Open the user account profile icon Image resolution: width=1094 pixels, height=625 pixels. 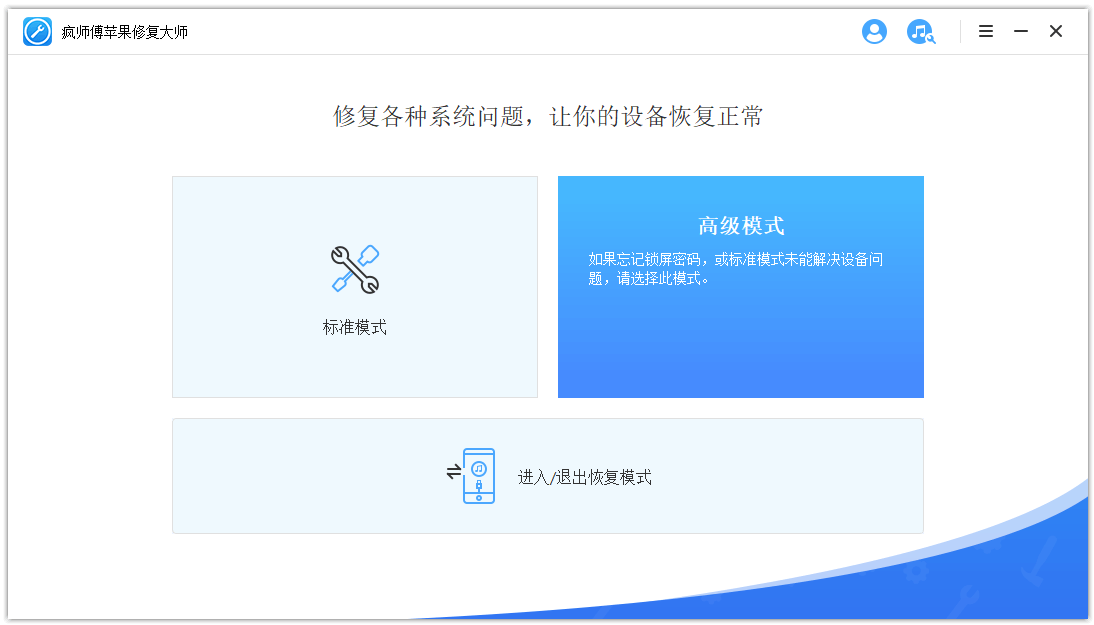point(874,31)
